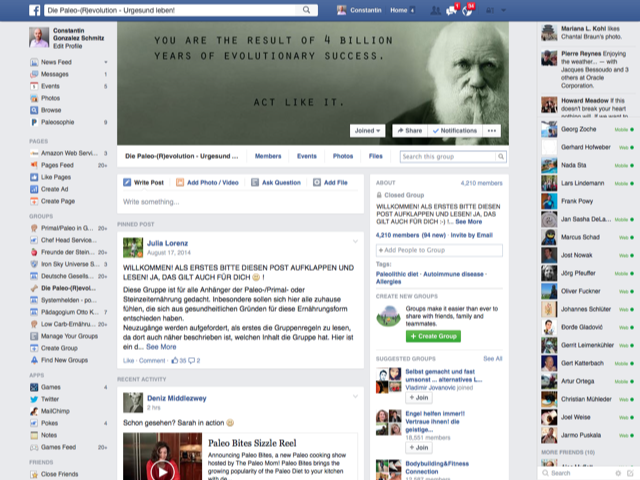Open Paleosophie in left sidebar

click(x=57, y=122)
